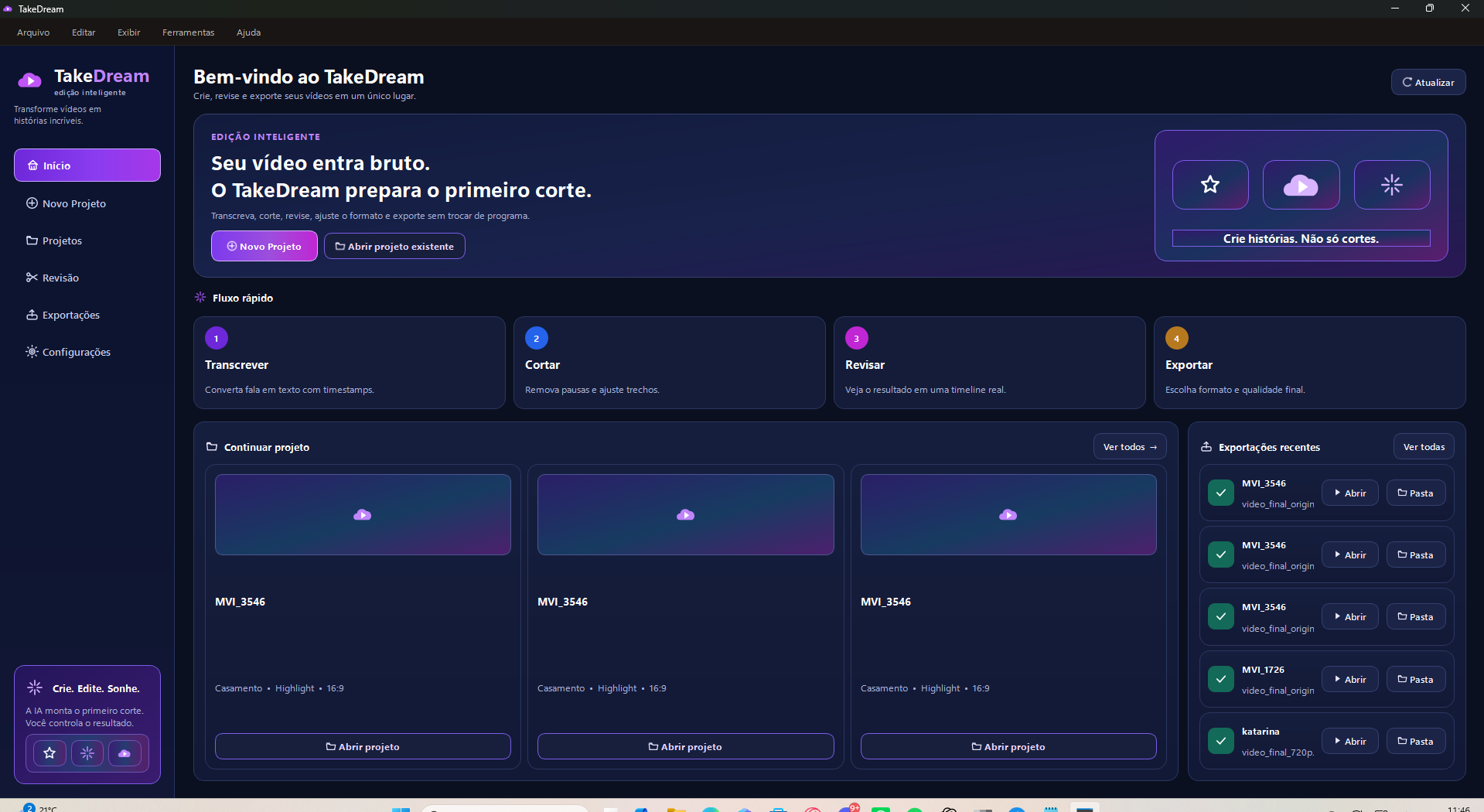Viewport: 1484px width, 812px height.
Task: Click the green check icon beside MVI_1726 export
Action: 1221,679
